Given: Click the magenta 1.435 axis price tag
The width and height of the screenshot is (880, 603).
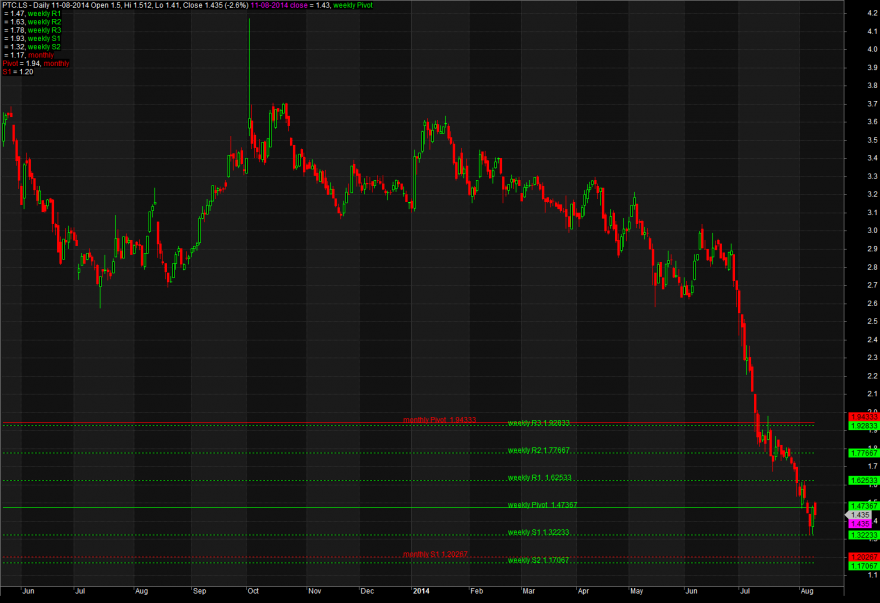Looking at the screenshot, I should point(860,524).
